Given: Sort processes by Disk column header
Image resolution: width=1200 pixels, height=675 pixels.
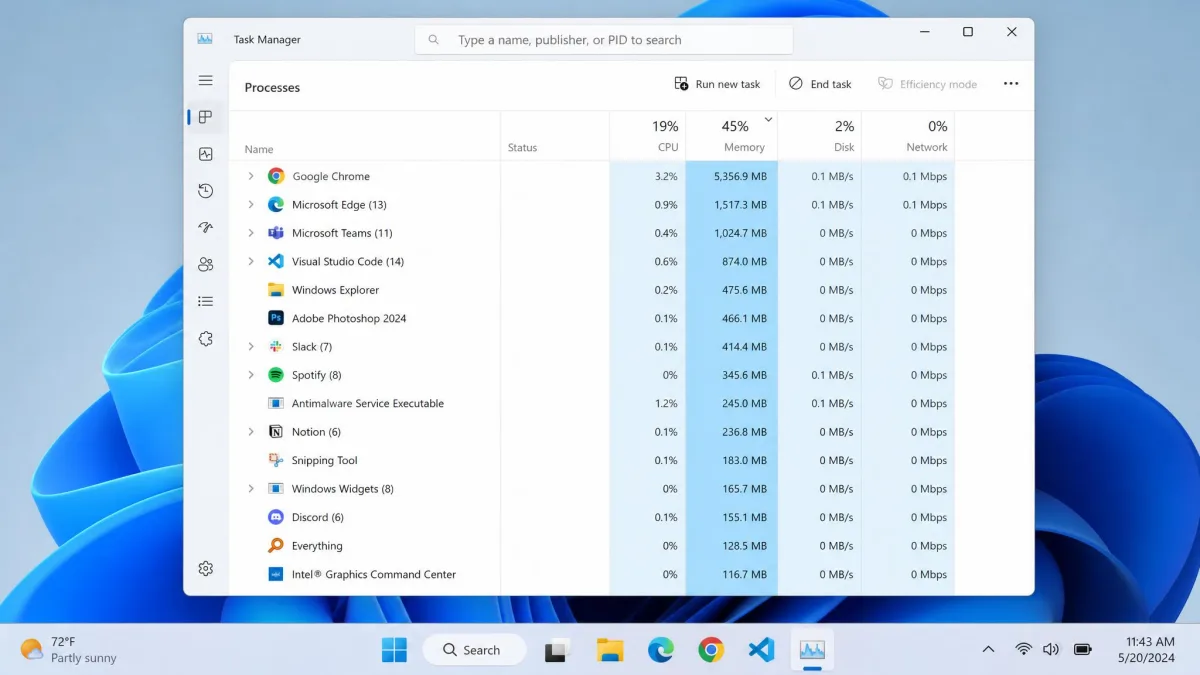Looking at the screenshot, I should [820, 135].
